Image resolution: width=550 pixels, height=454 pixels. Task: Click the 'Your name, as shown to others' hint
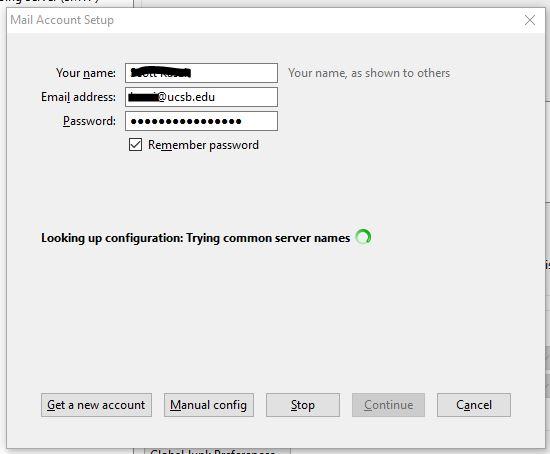[x=369, y=73]
